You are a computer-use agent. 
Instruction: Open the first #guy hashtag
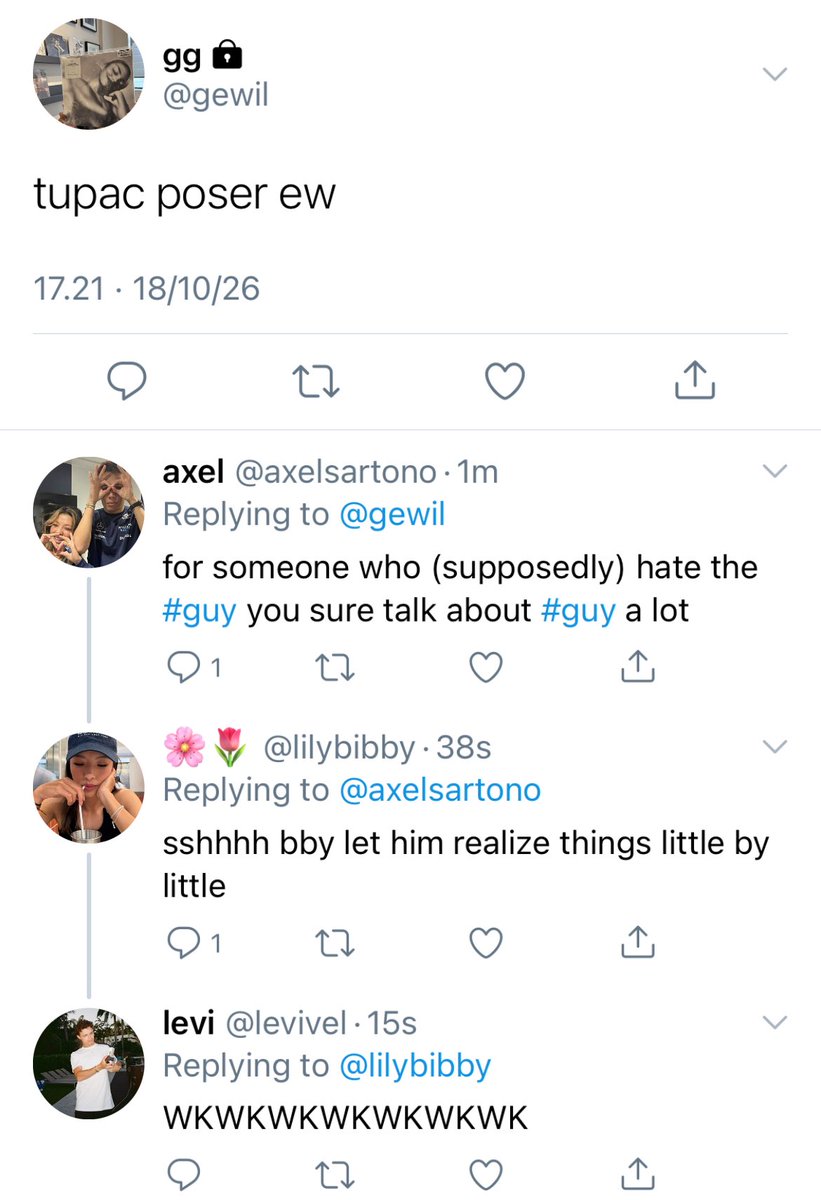click(200, 611)
